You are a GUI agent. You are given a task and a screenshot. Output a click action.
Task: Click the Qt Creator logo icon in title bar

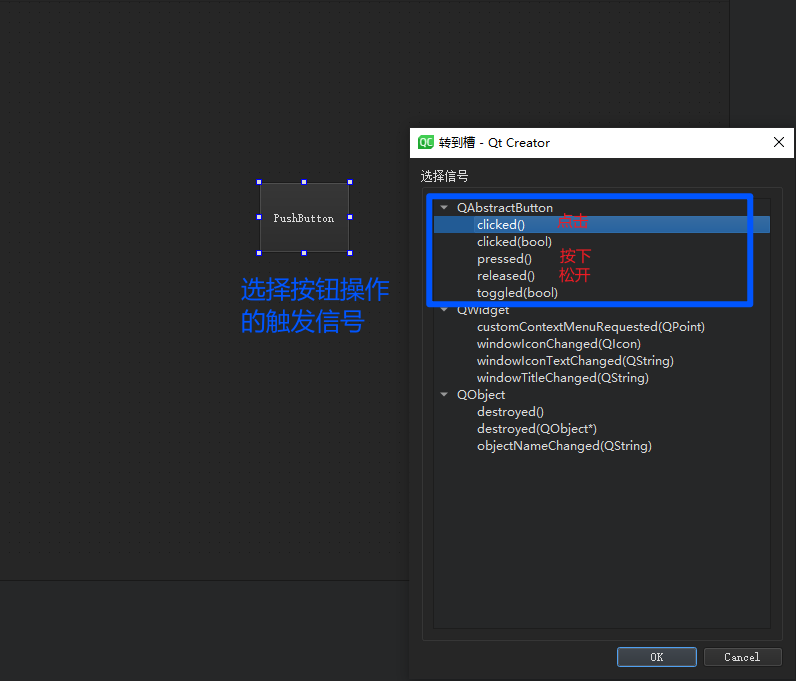[x=425, y=142]
